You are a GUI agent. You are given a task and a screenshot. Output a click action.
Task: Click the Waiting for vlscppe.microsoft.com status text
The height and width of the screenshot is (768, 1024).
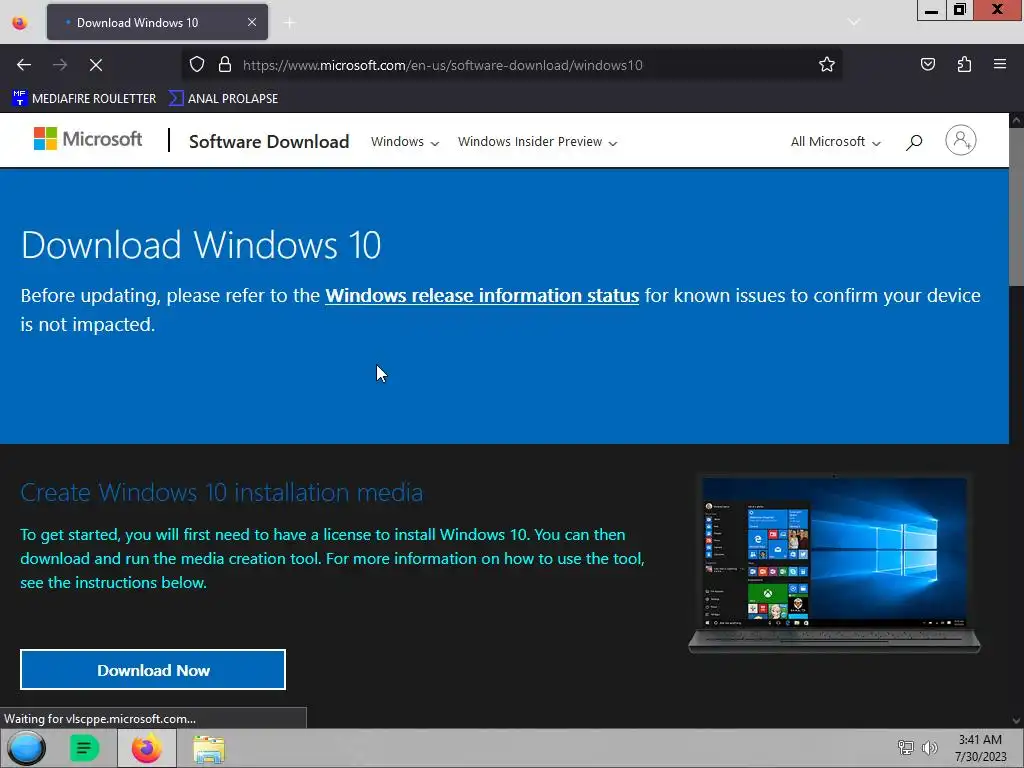pos(100,718)
